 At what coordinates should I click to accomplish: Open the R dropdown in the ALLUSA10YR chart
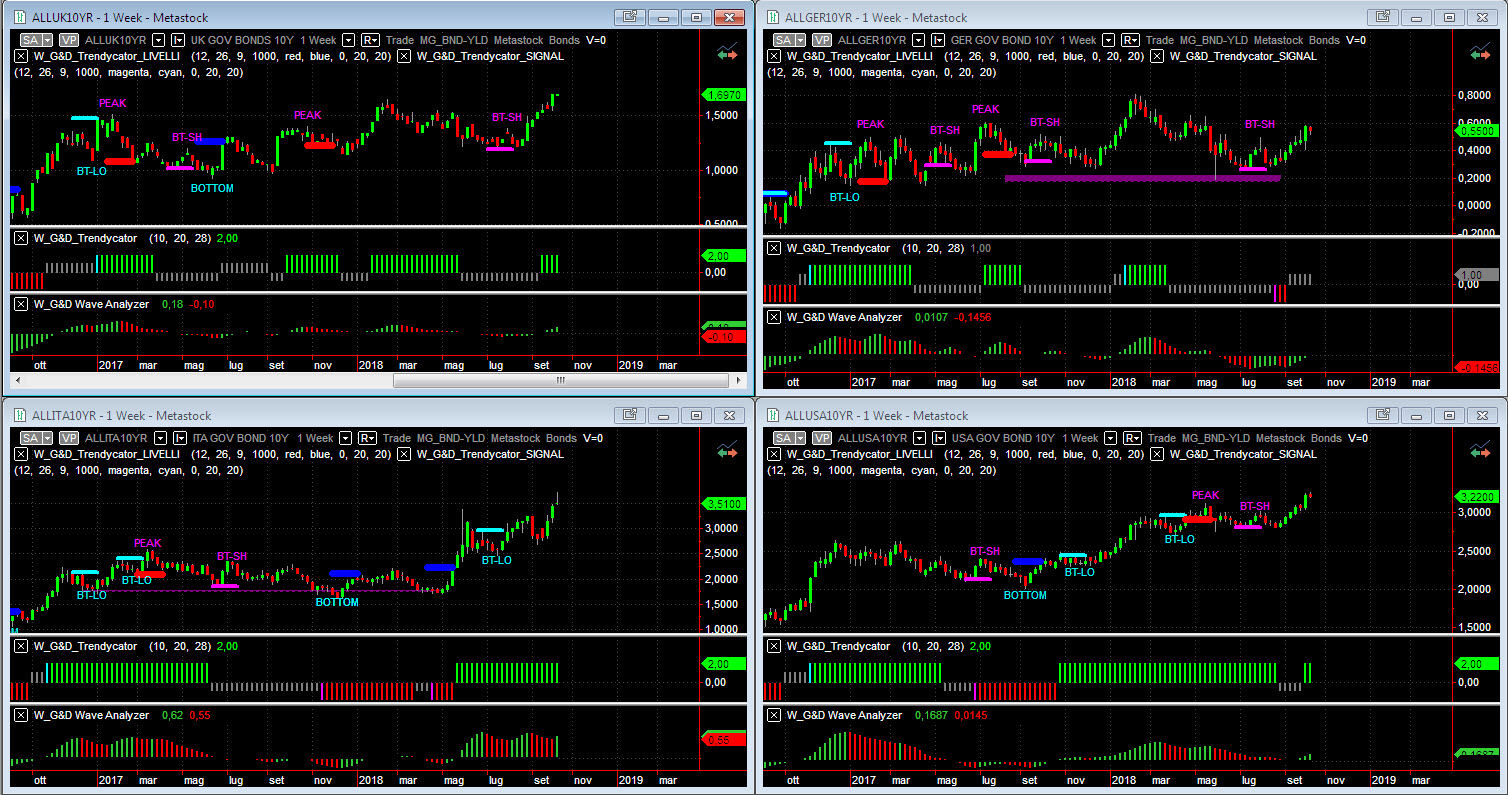point(1130,438)
